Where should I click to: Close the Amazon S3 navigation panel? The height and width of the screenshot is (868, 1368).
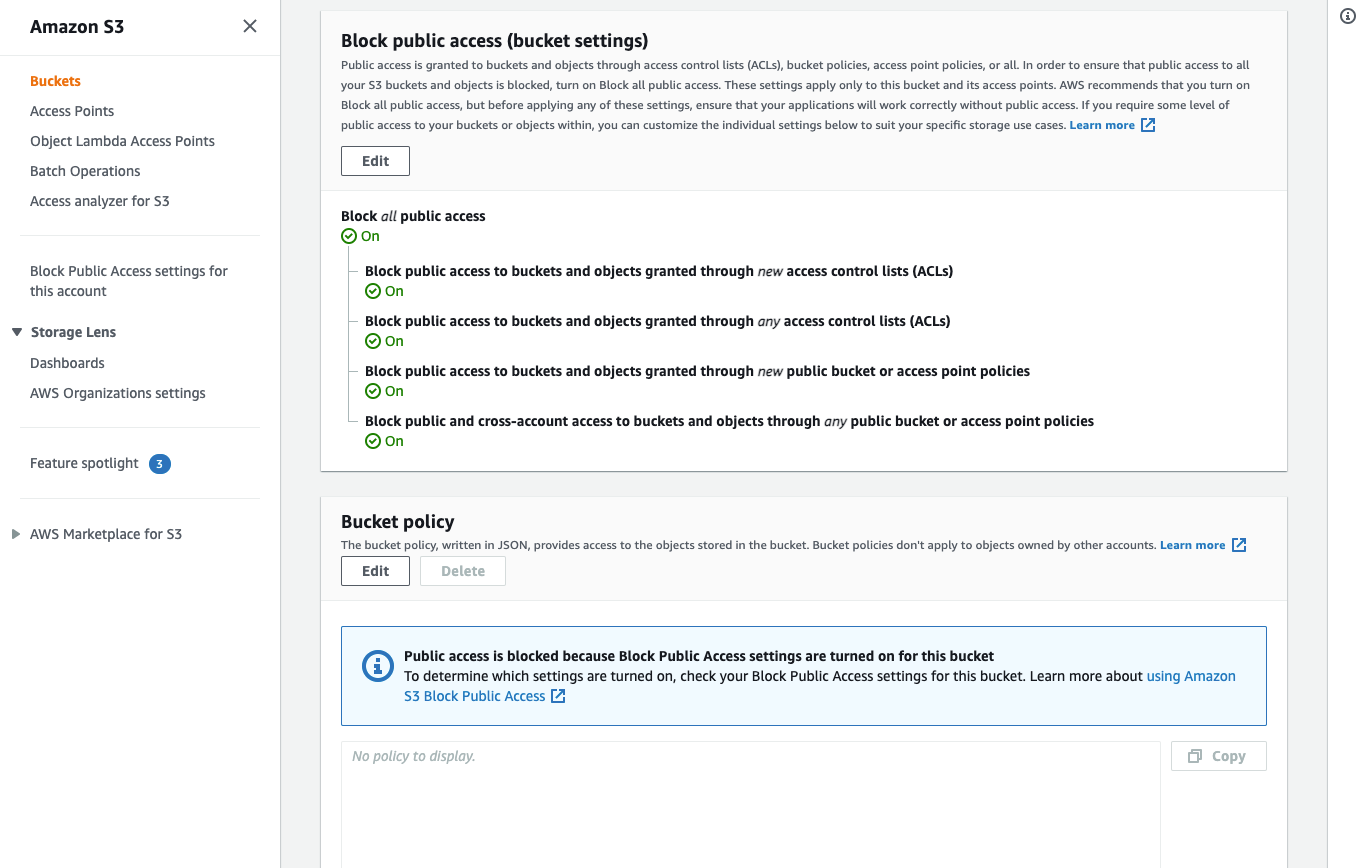[x=250, y=26]
